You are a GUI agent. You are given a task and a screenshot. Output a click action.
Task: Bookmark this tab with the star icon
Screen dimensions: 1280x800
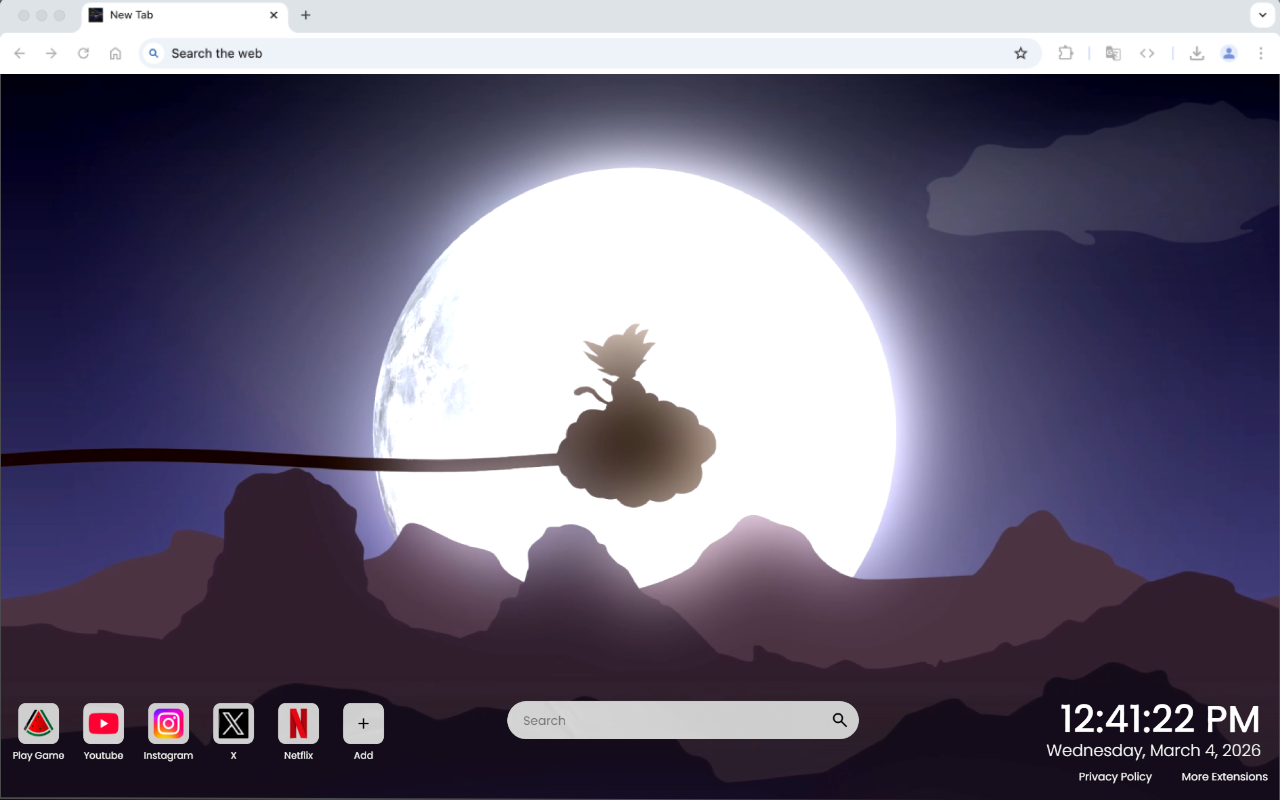[1020, 53]
